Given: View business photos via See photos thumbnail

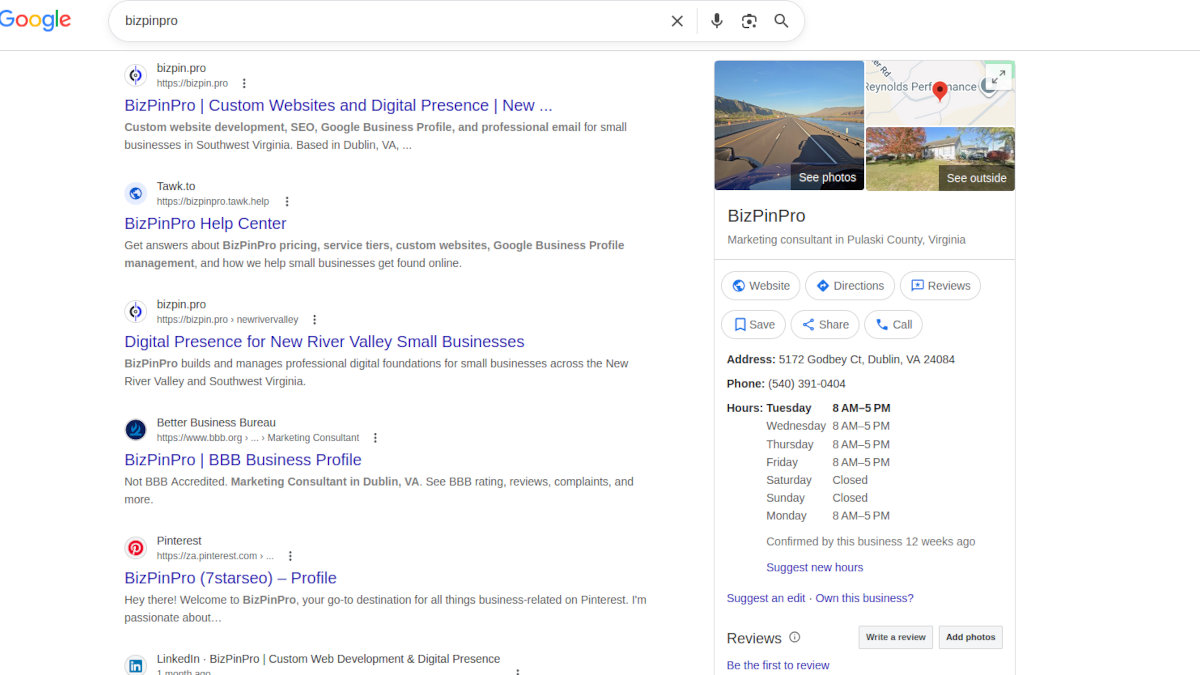Looking at the screenshot, I should click(789, 125).
